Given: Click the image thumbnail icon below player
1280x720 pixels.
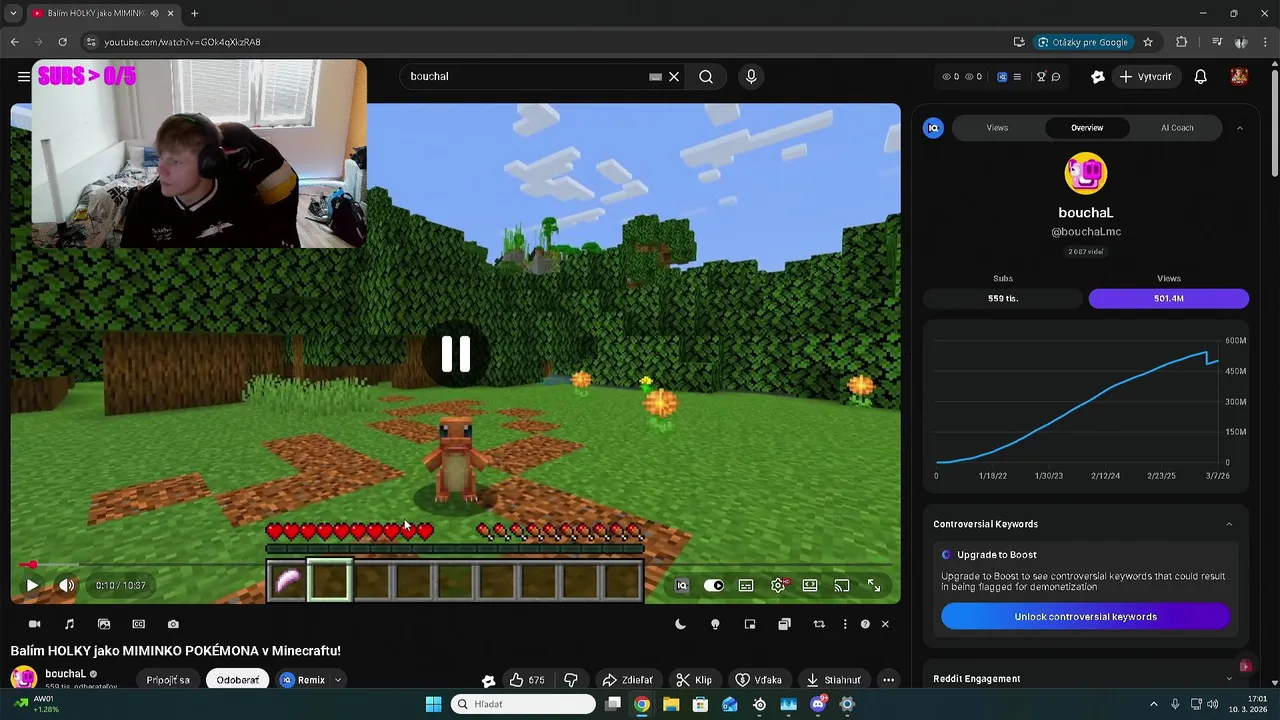Looking at the screenshot, I should [x=104, y=624].
